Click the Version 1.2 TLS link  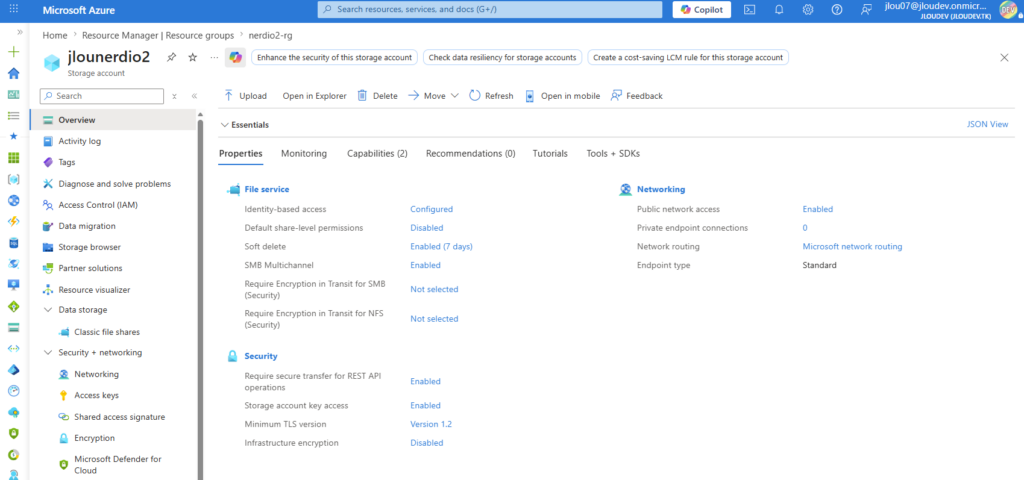431,424
